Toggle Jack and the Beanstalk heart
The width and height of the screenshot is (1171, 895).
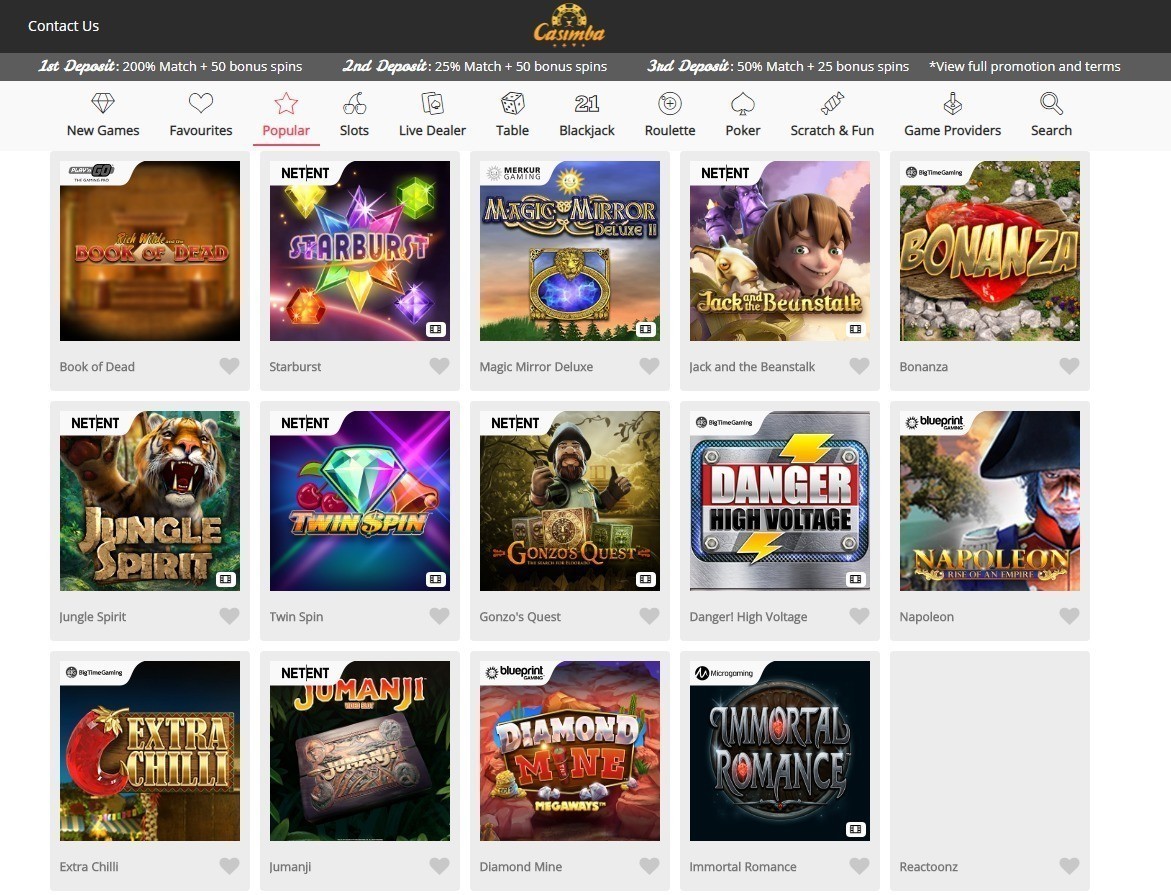(x=859, y=366)
